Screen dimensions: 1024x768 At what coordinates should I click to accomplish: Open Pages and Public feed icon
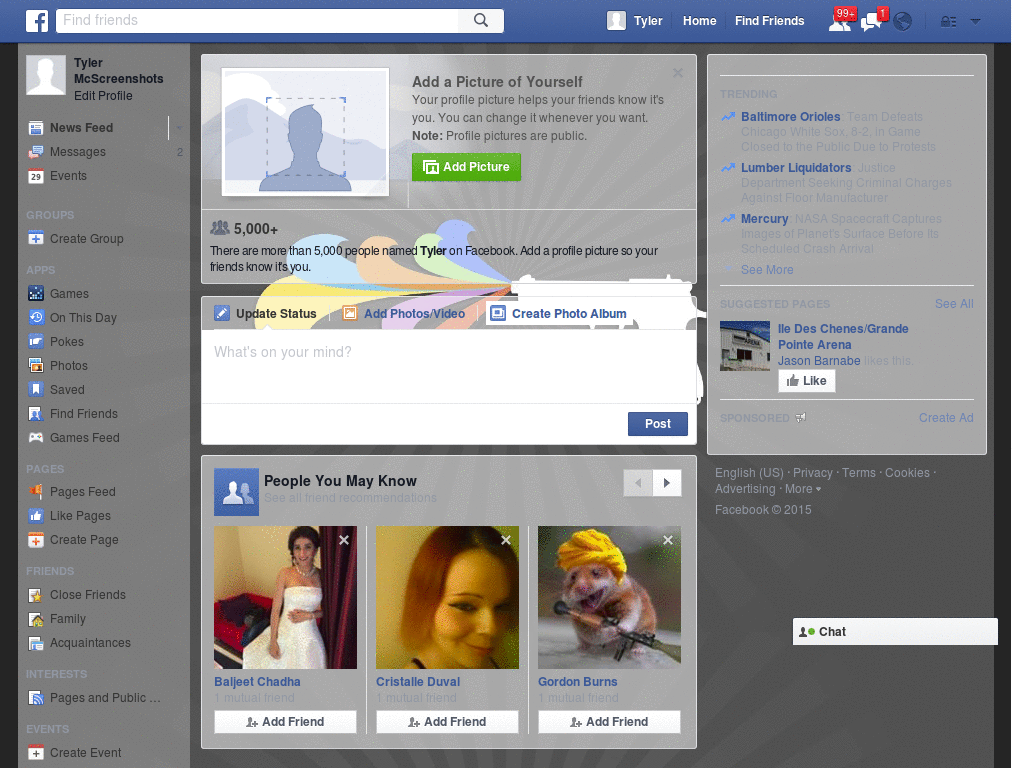click(x=36, y=698)
